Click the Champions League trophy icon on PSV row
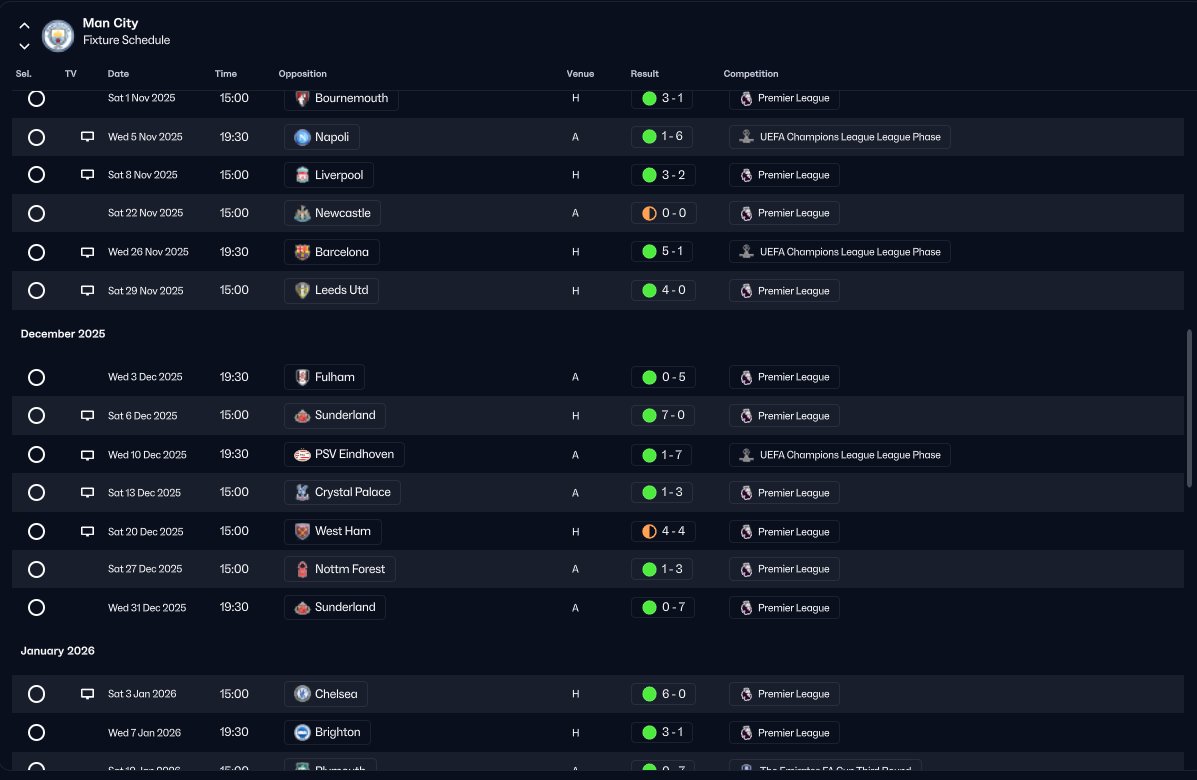1197x780 pixels. 747,455
